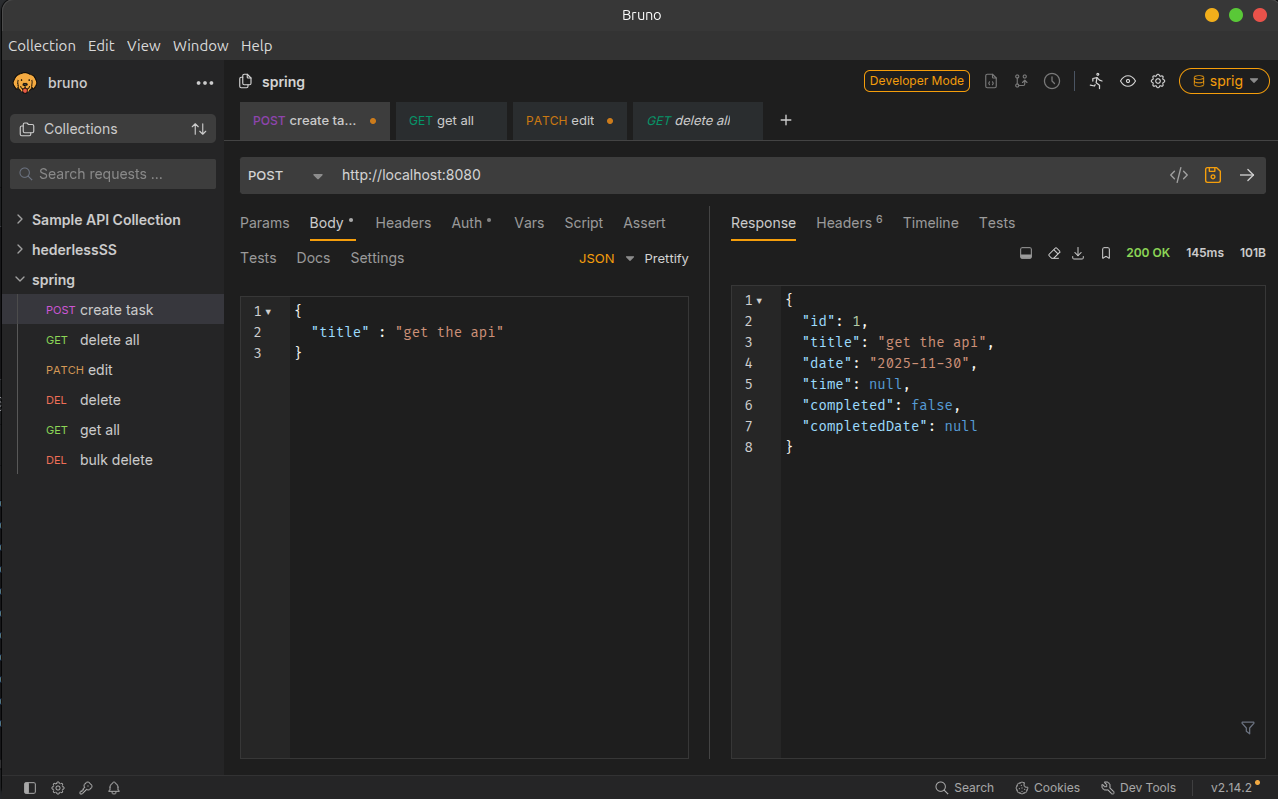Click the URL field http://localhost:8080
1278x799 pixels.
[750, 175]
